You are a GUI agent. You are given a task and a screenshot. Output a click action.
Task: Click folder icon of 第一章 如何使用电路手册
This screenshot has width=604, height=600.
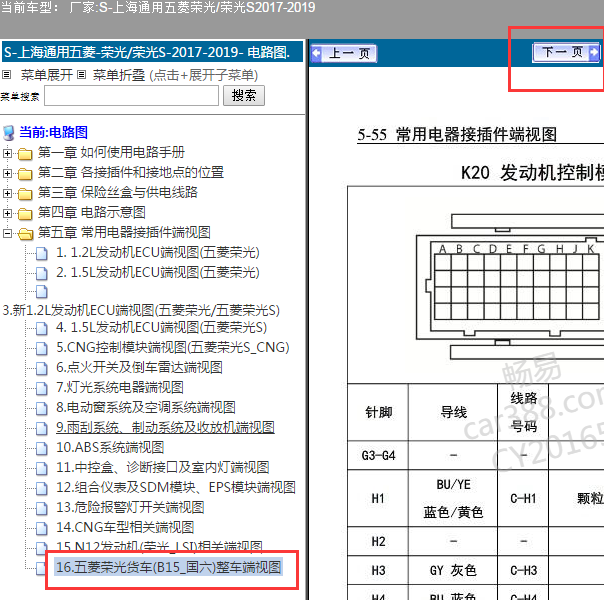25,154
